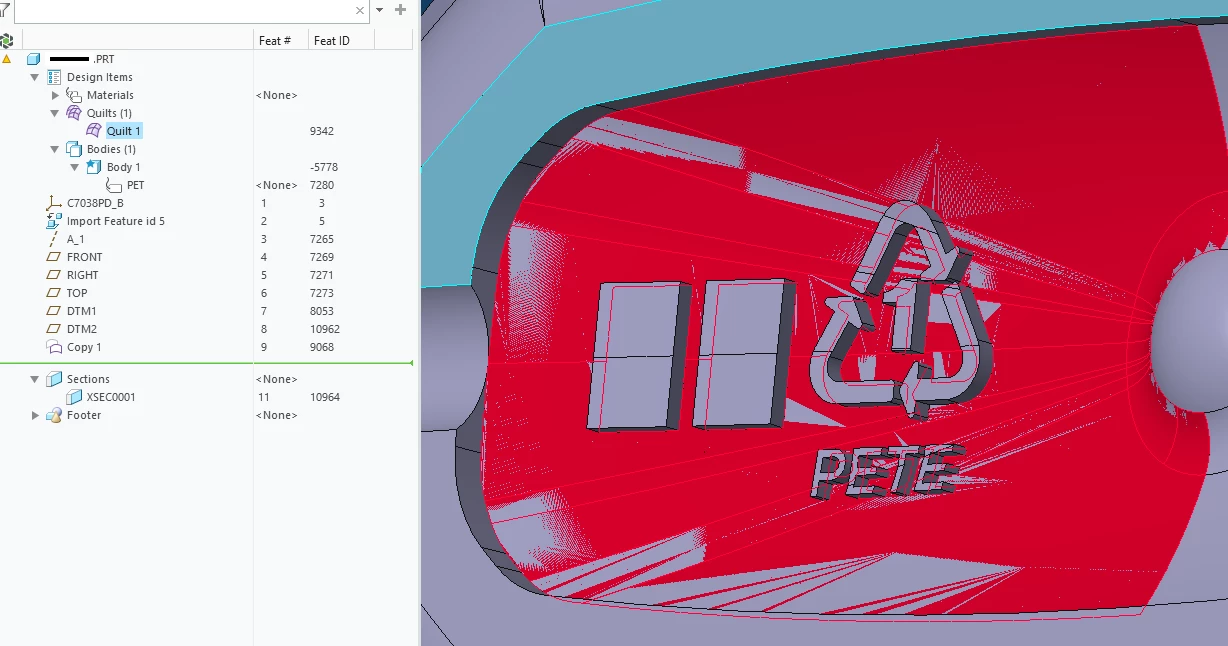This screenshot has height=646, width=1228.
Task: Click the C7038PD_B coordinate system icon
Action: [x=54, y=203]
